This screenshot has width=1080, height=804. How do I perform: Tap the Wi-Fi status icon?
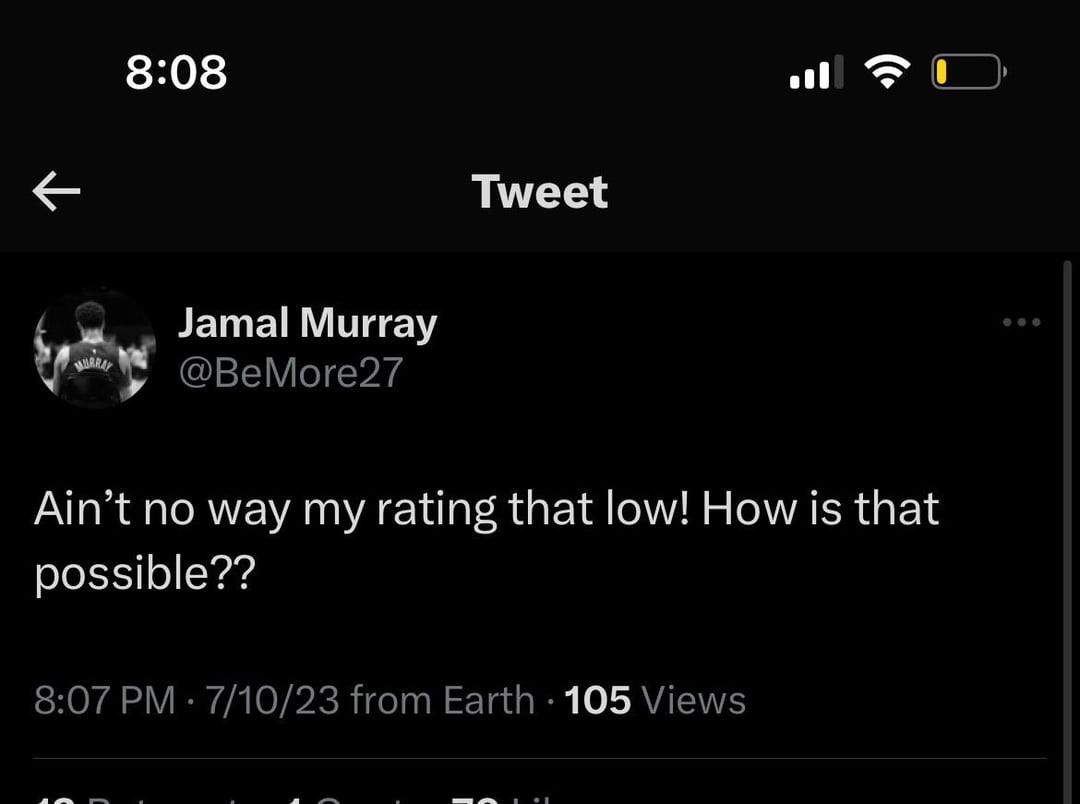coord(886,72)
